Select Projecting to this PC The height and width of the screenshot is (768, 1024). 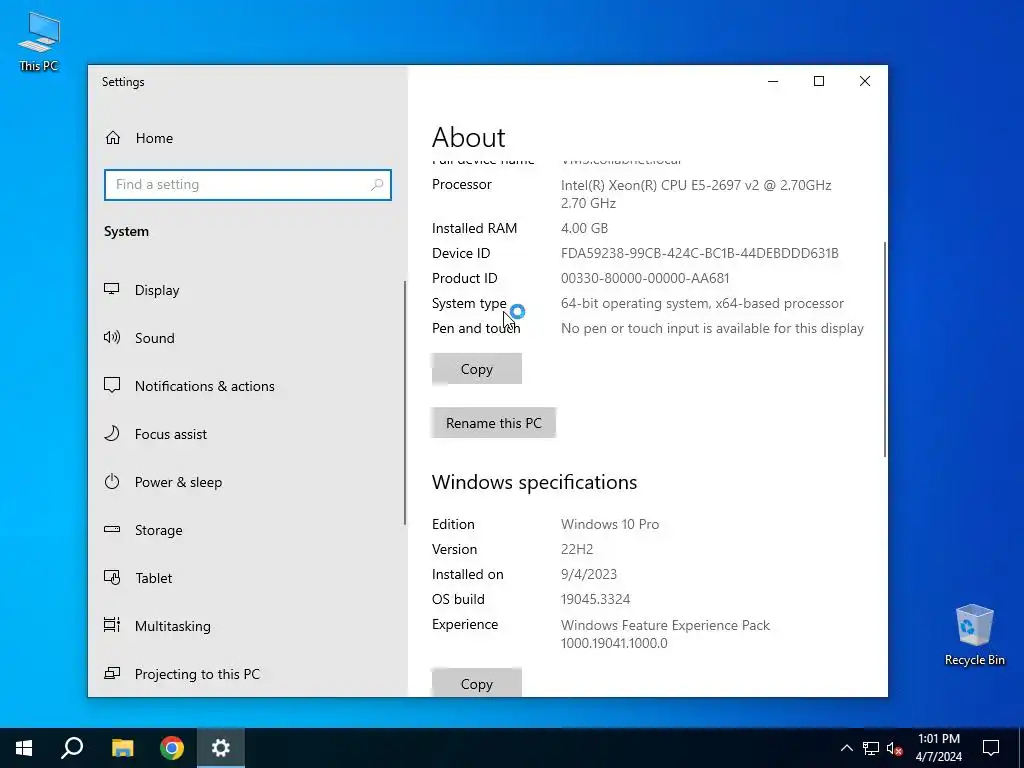tap(197, 674)
